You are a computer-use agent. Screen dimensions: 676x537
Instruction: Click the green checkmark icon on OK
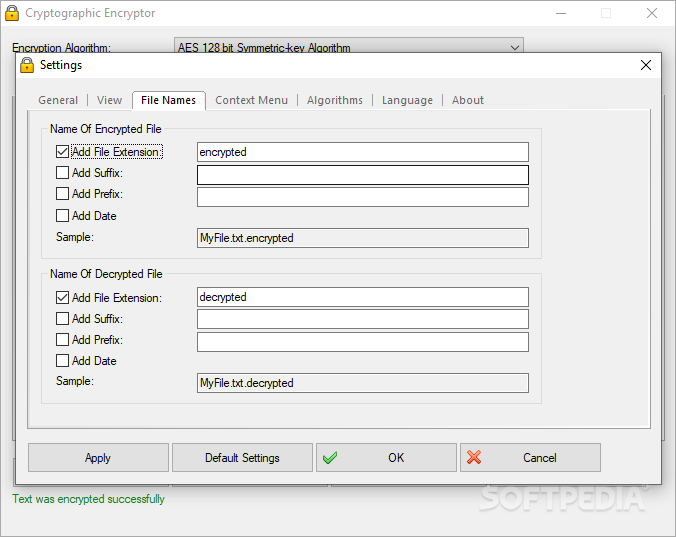pyautogui.click(x=330, y=458)
